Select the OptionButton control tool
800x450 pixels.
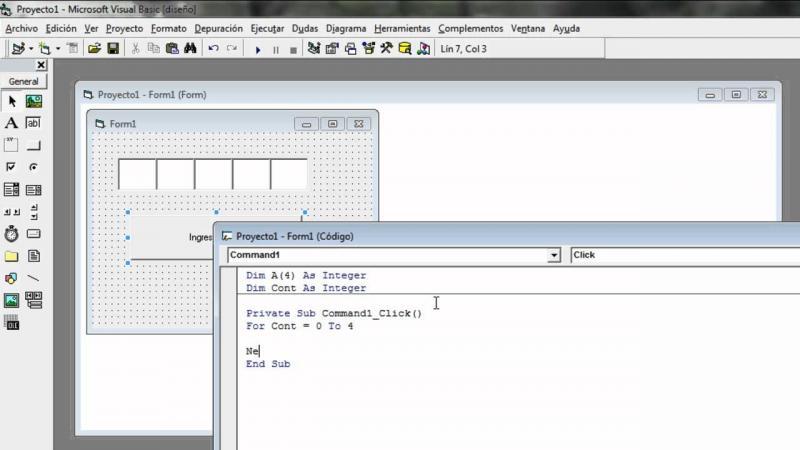[34, 167]
